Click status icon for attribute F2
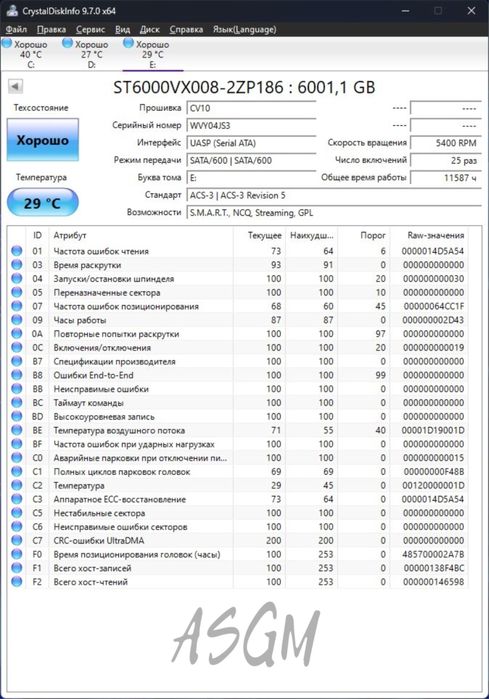The height and width of the screenshot is (699, 489). 16,582
